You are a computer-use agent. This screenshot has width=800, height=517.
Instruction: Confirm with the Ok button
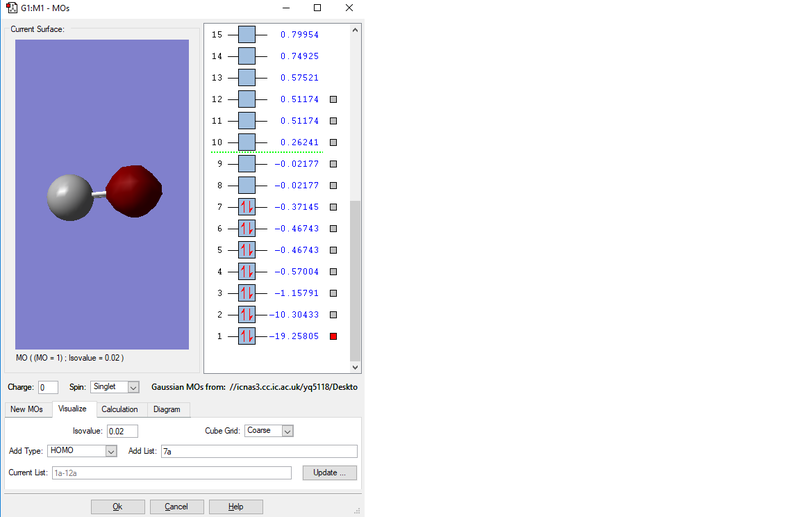tap(118, 507)
